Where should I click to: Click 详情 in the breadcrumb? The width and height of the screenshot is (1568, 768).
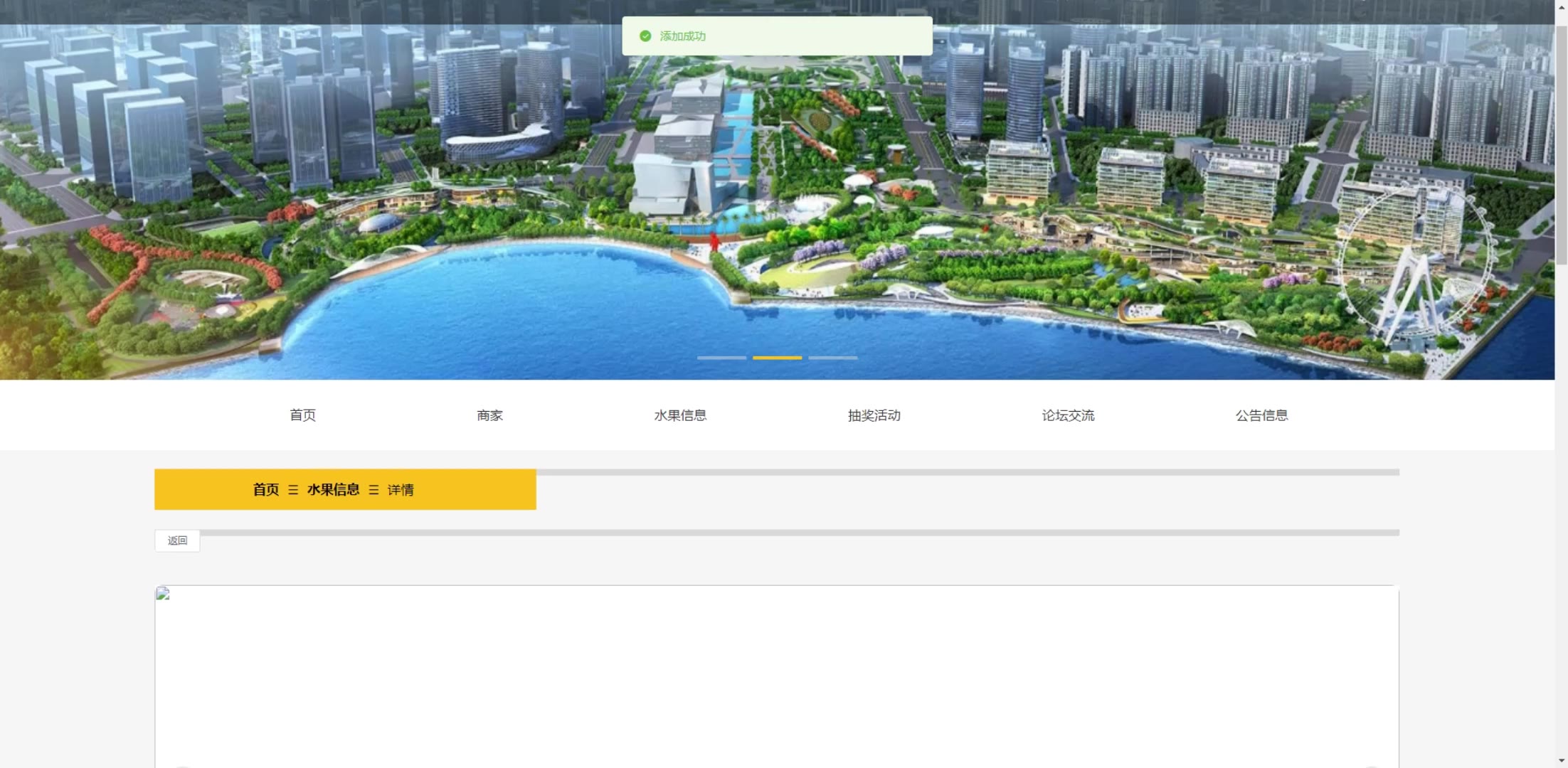[x=401, y=490]
